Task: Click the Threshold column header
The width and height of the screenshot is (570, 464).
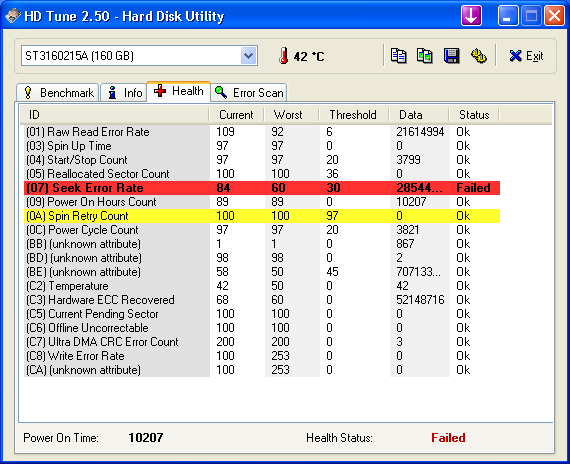Action: click(x=354, y=115)
